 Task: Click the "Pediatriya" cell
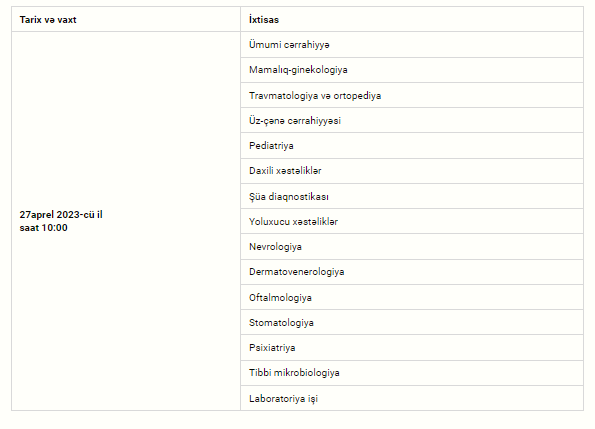tap(412, 146)
